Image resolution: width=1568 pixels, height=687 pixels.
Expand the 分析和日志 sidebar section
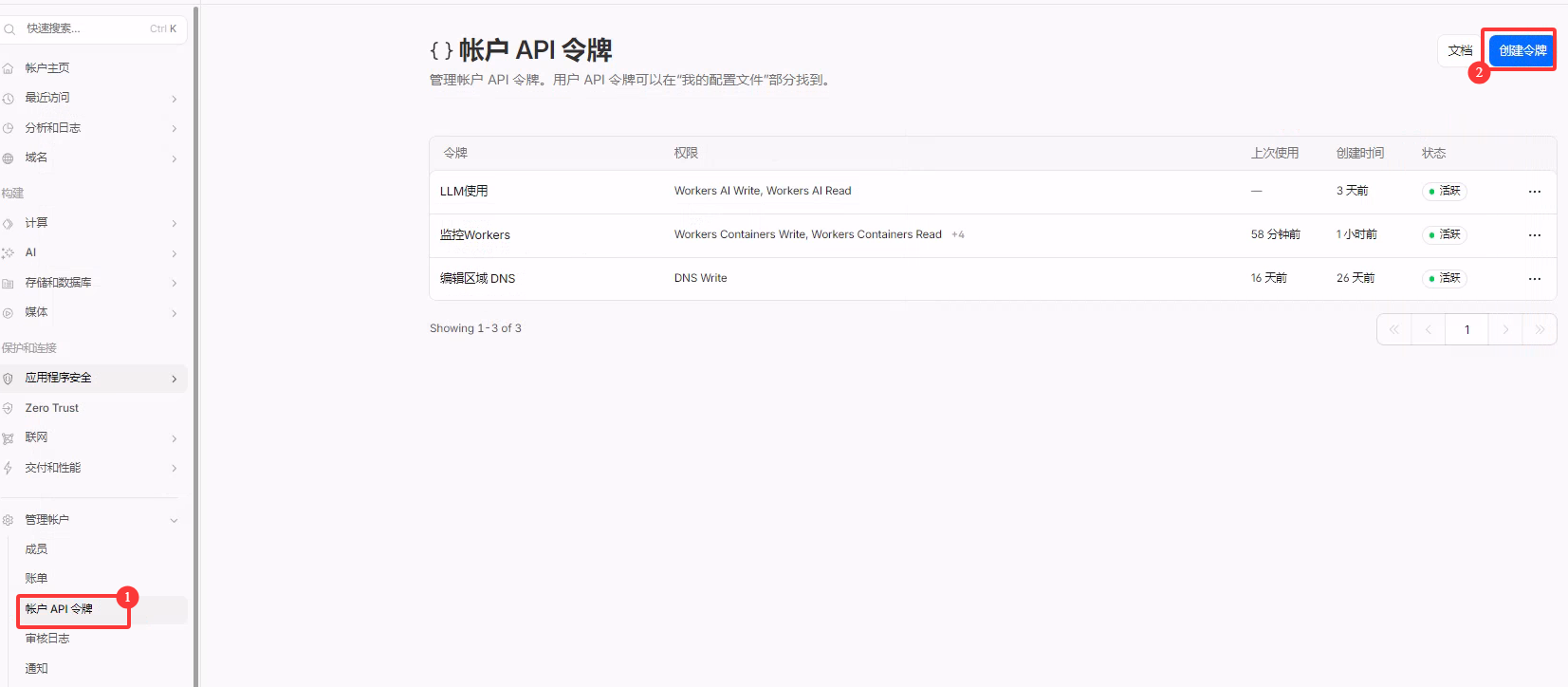click(x=175, y=128)
